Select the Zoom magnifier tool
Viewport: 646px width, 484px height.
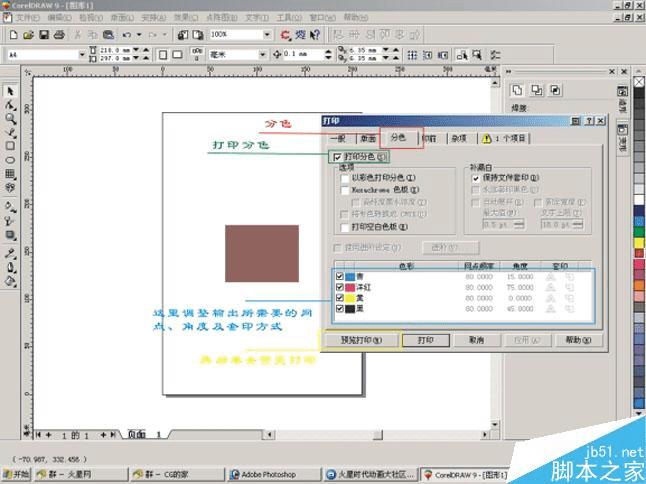[x=10, y=119]
